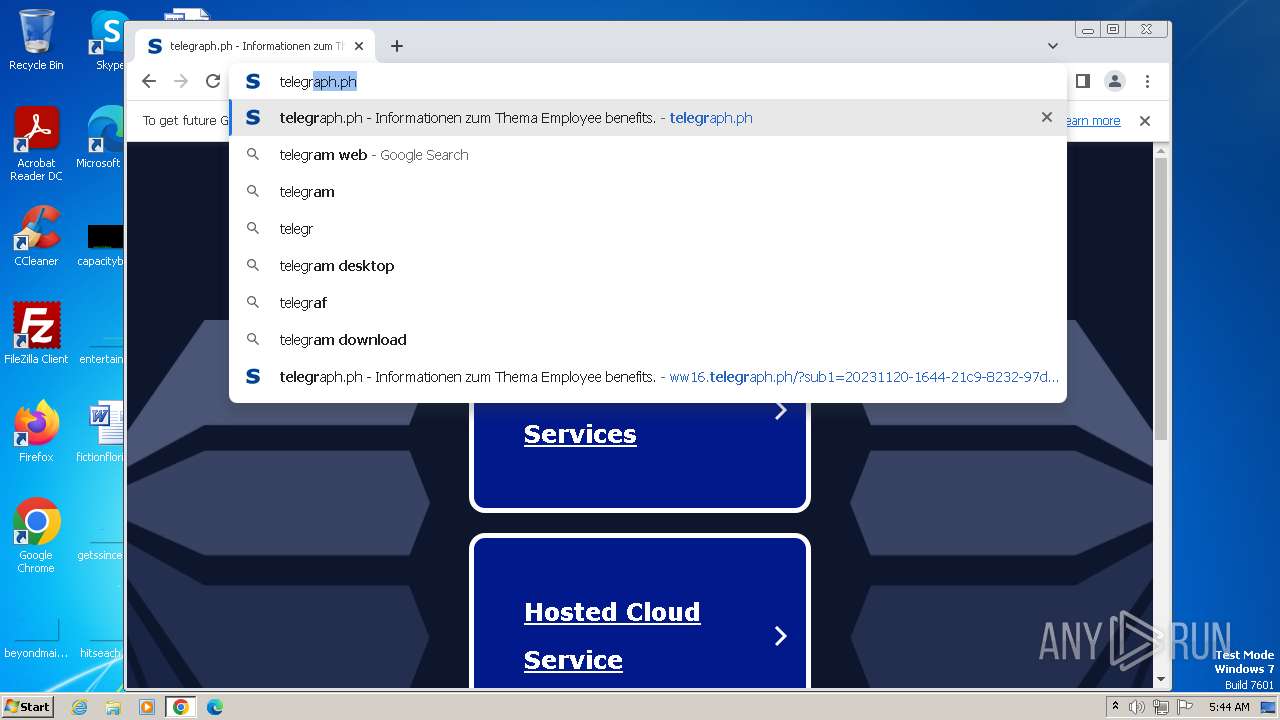Open the Microsoft Edge desktop shortcut
1280x720 pixels.
pos(101,138)
